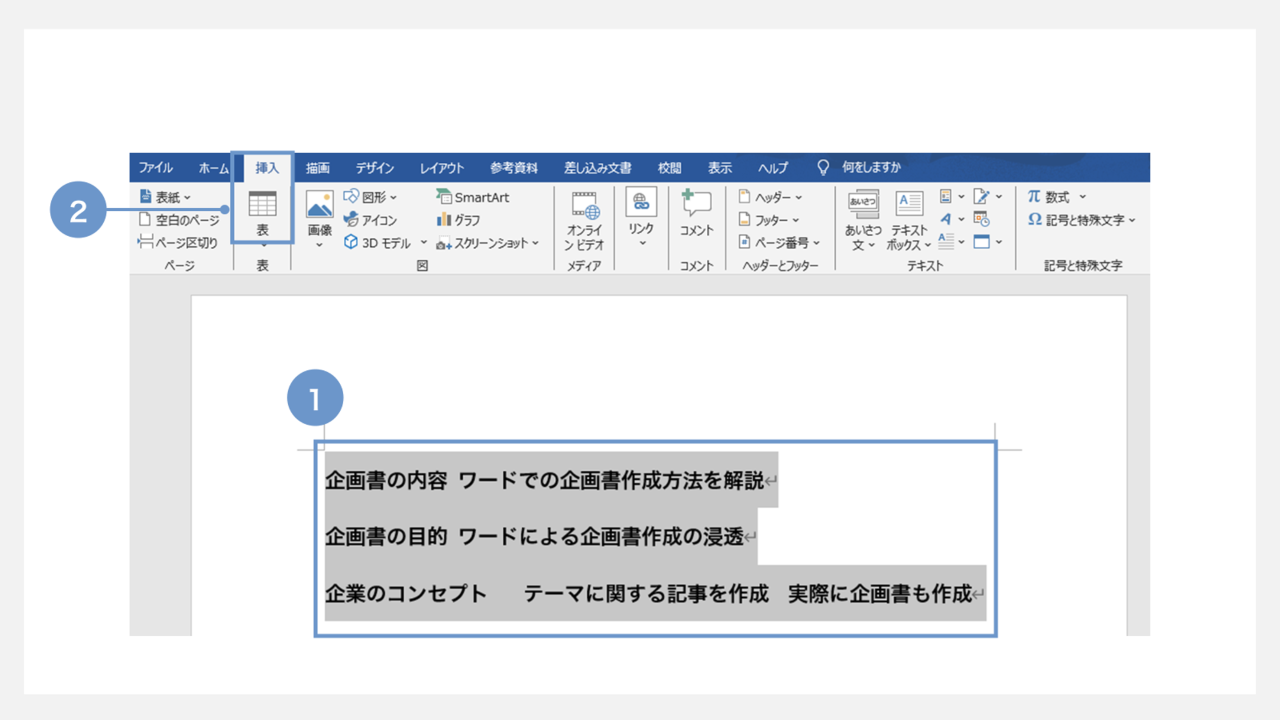Click the lightbulb 何をしますか search
Screen dimensions: 1280x720
point(860,167)
